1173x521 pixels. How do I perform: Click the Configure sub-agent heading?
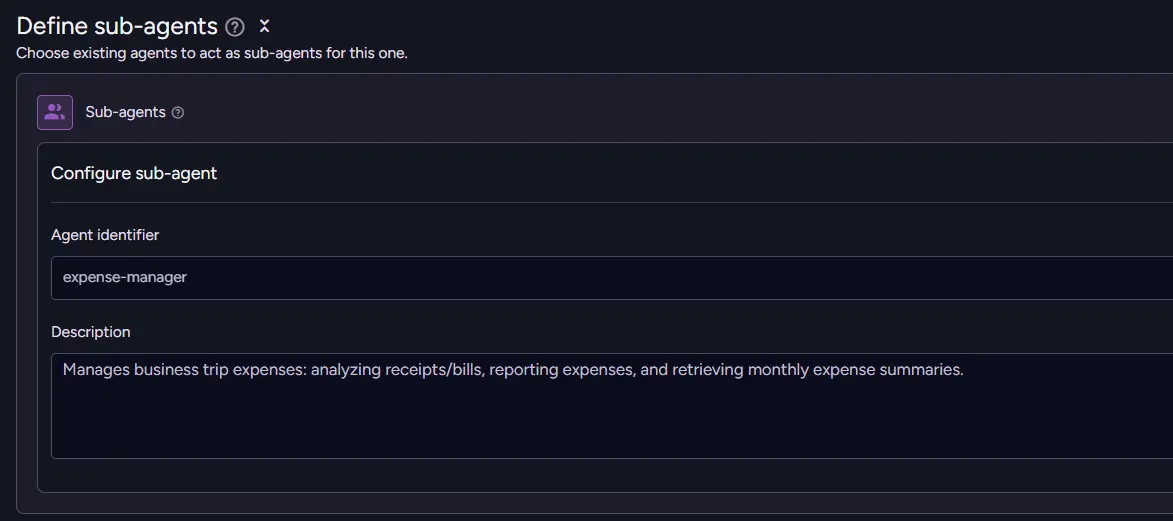(134, 173)
